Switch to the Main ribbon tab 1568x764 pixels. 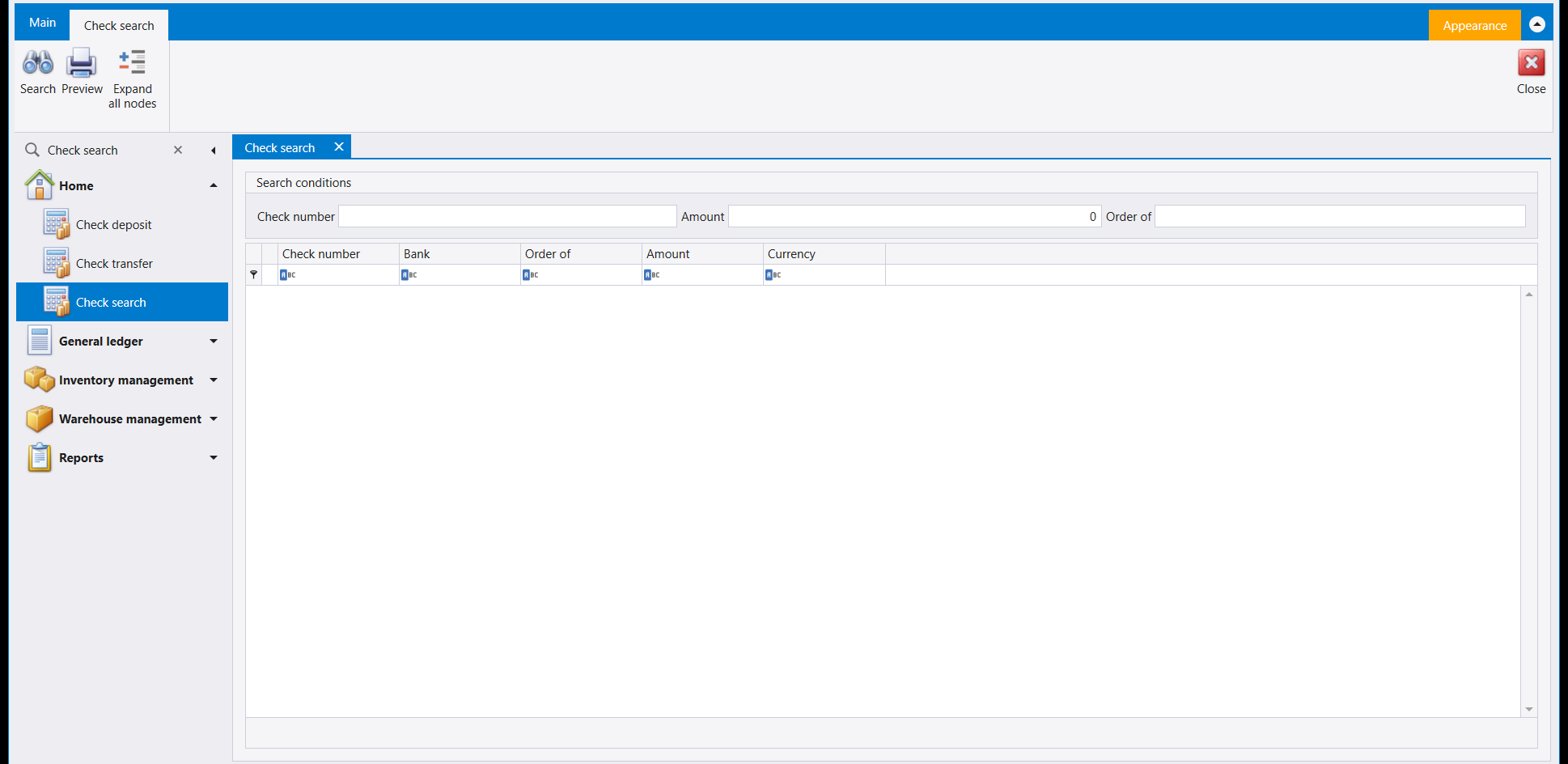coord(42,23)
